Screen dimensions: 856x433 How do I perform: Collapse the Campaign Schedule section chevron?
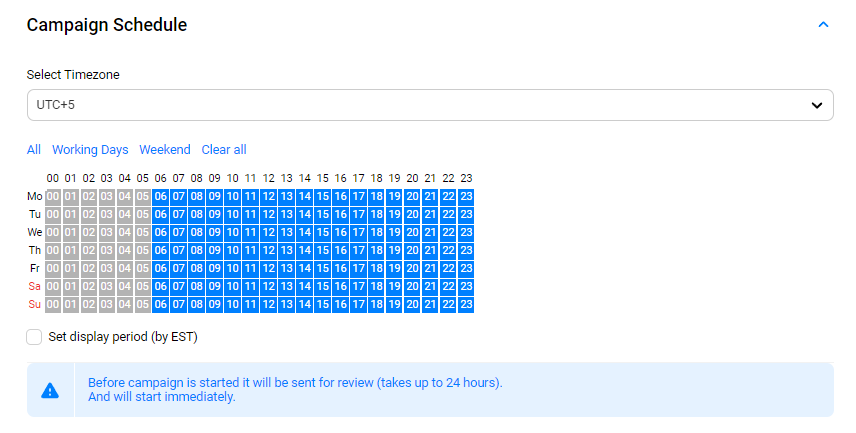click(823, 25)
